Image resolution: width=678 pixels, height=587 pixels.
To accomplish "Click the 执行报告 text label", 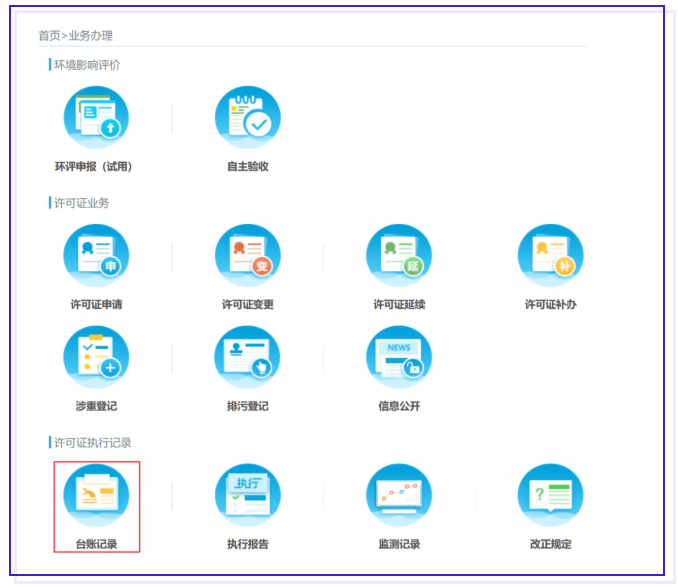I will [248, 545].
